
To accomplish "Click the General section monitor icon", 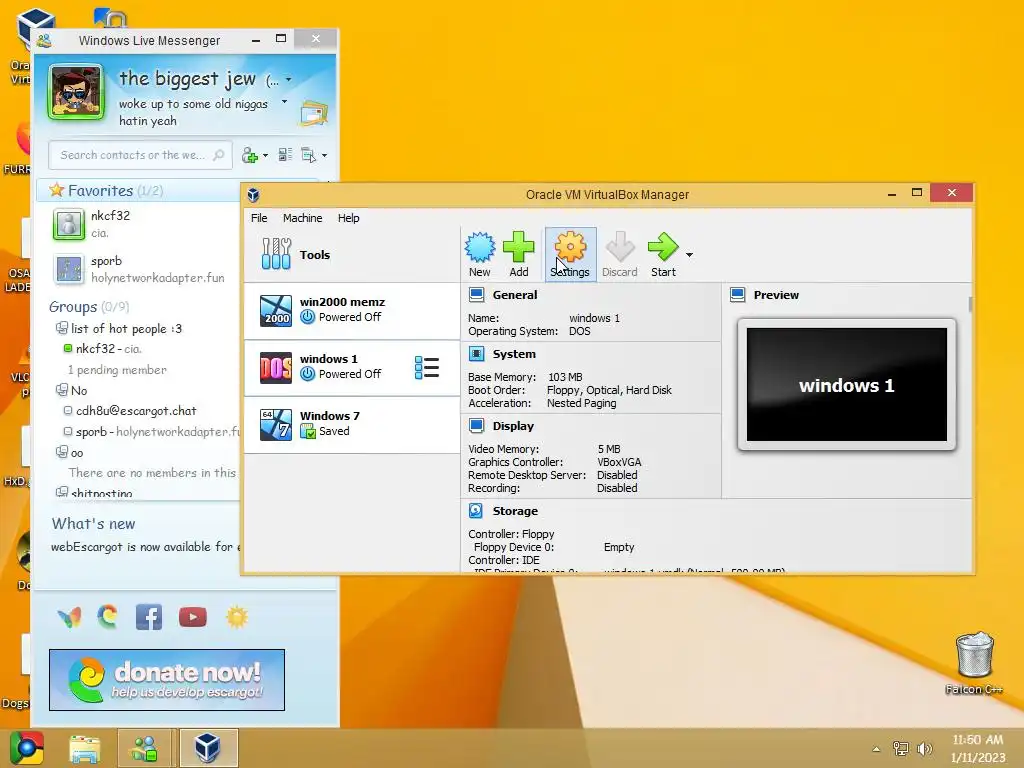I will 477,295.
